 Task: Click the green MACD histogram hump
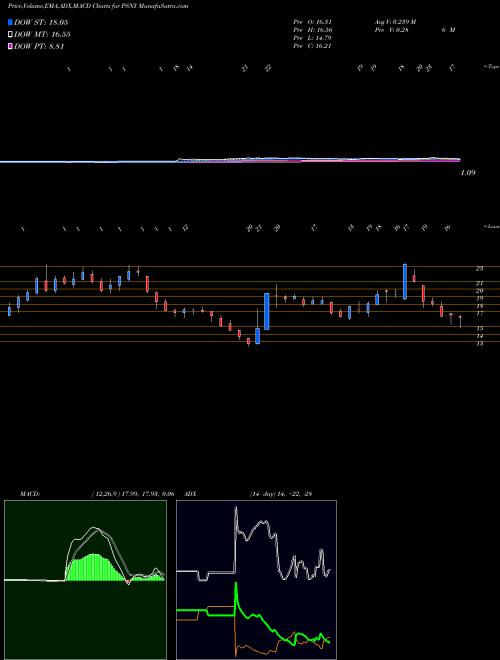tap(95, 567)
